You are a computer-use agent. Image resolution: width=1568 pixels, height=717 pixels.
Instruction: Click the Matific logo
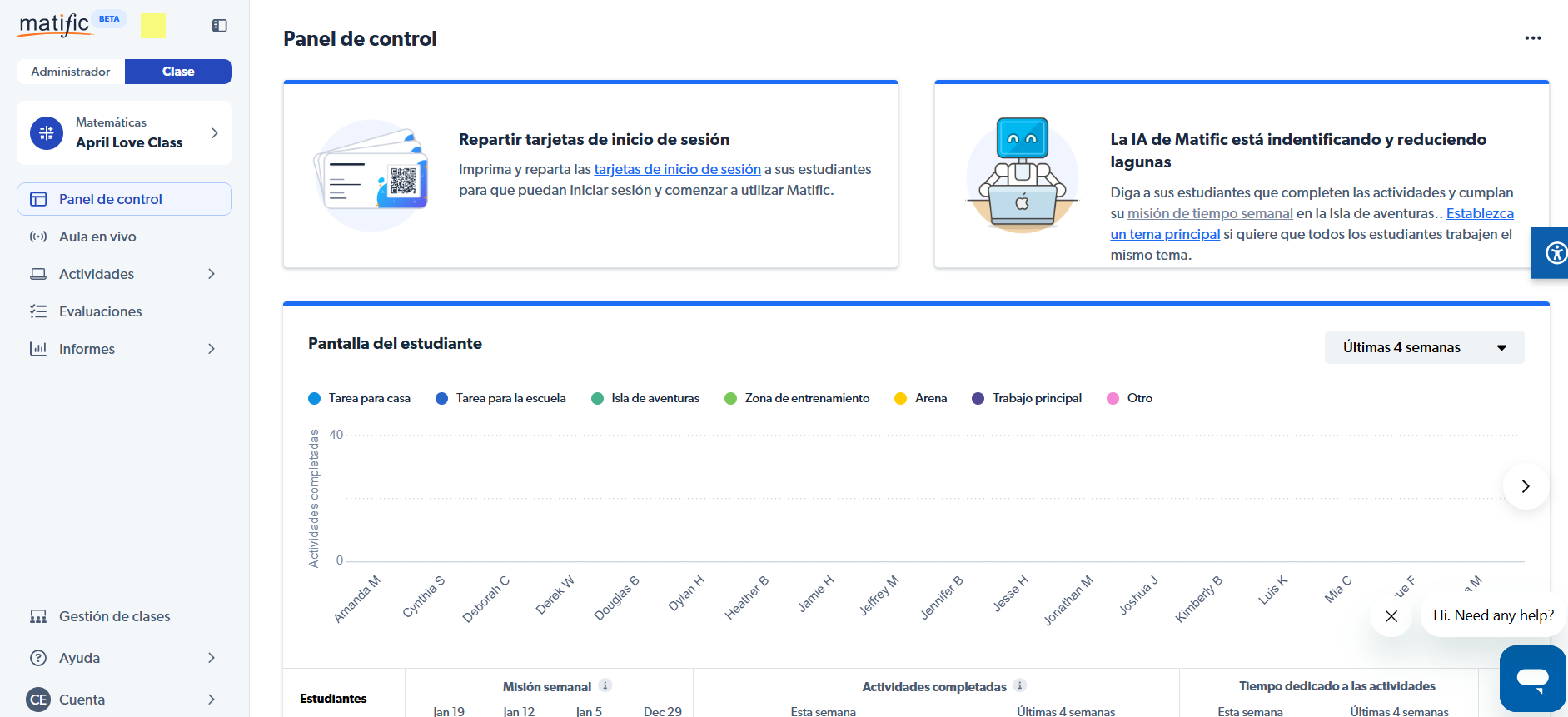pyautogui.click(x=54, y=25)
